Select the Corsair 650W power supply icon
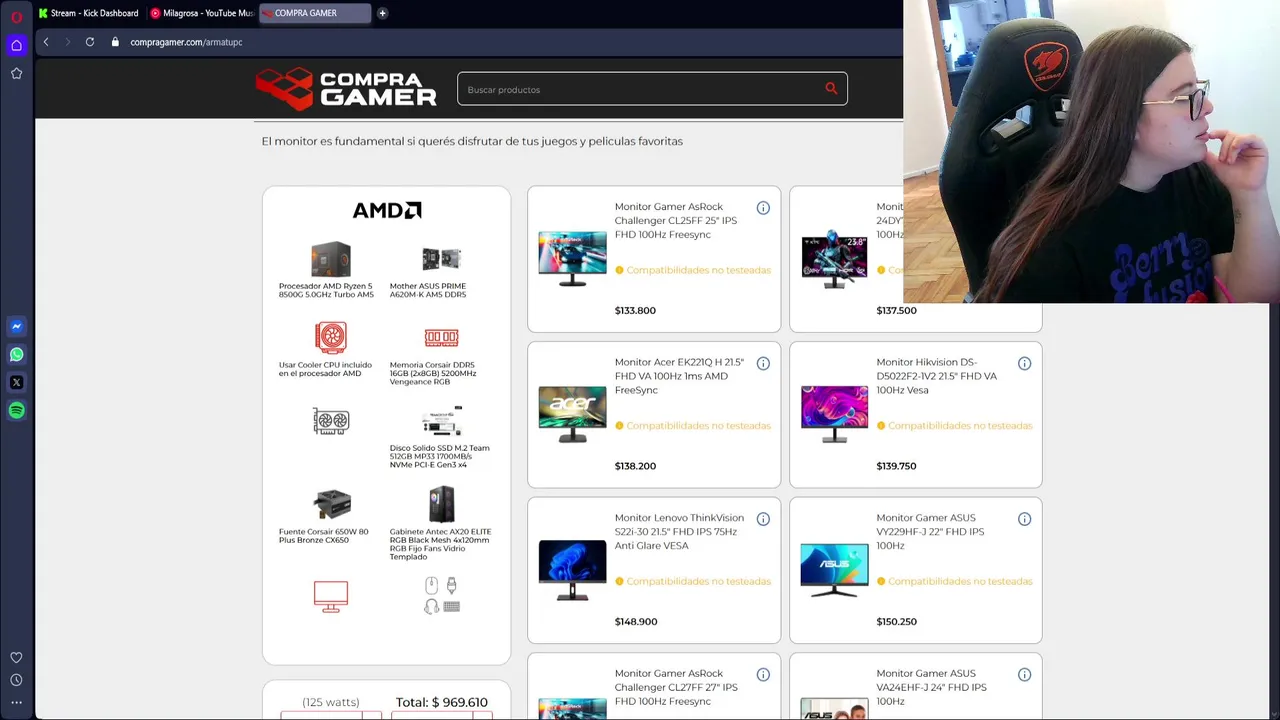The width and height of the screenshot is (1280, 720). click(x=331, y=504)
